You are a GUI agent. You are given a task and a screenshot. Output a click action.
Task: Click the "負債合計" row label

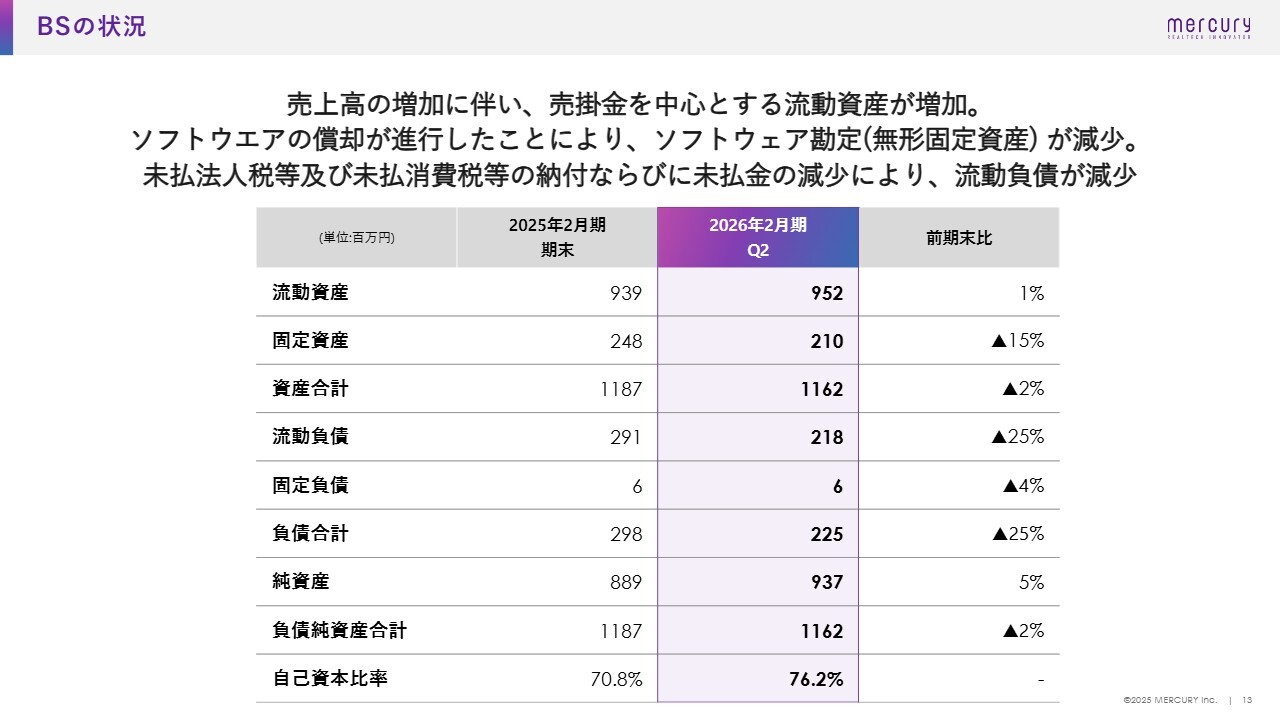click(x=310, y=534)
